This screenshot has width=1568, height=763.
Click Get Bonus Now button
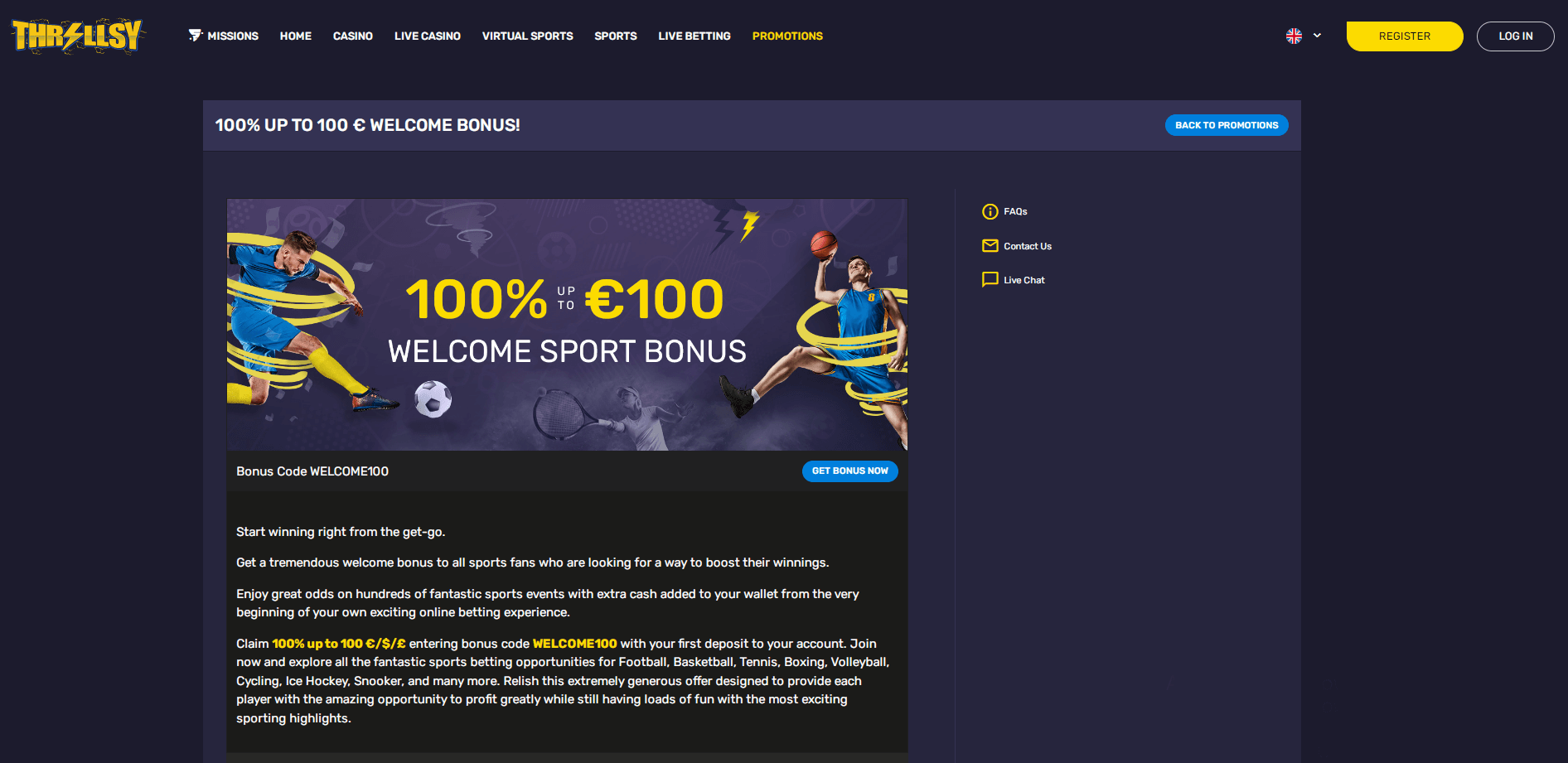[849, 471]
